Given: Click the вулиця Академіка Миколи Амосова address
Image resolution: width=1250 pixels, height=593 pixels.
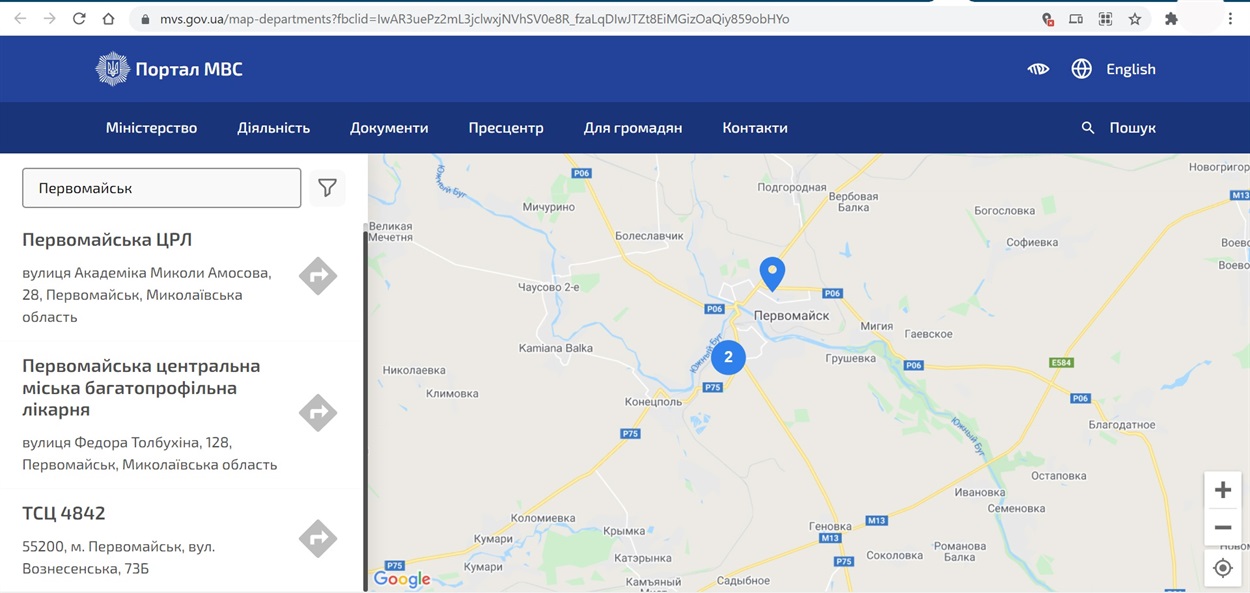Looking at the screenshot, I should pyautogui.click(x=147, y=295).
